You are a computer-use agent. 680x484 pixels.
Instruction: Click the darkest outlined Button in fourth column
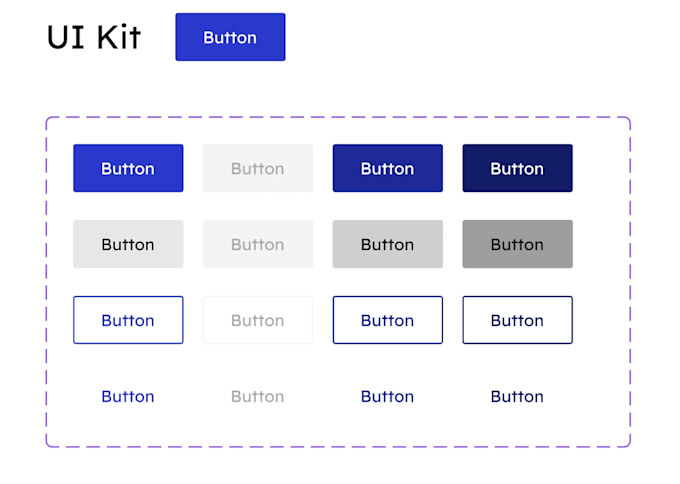tap(517, 320)
